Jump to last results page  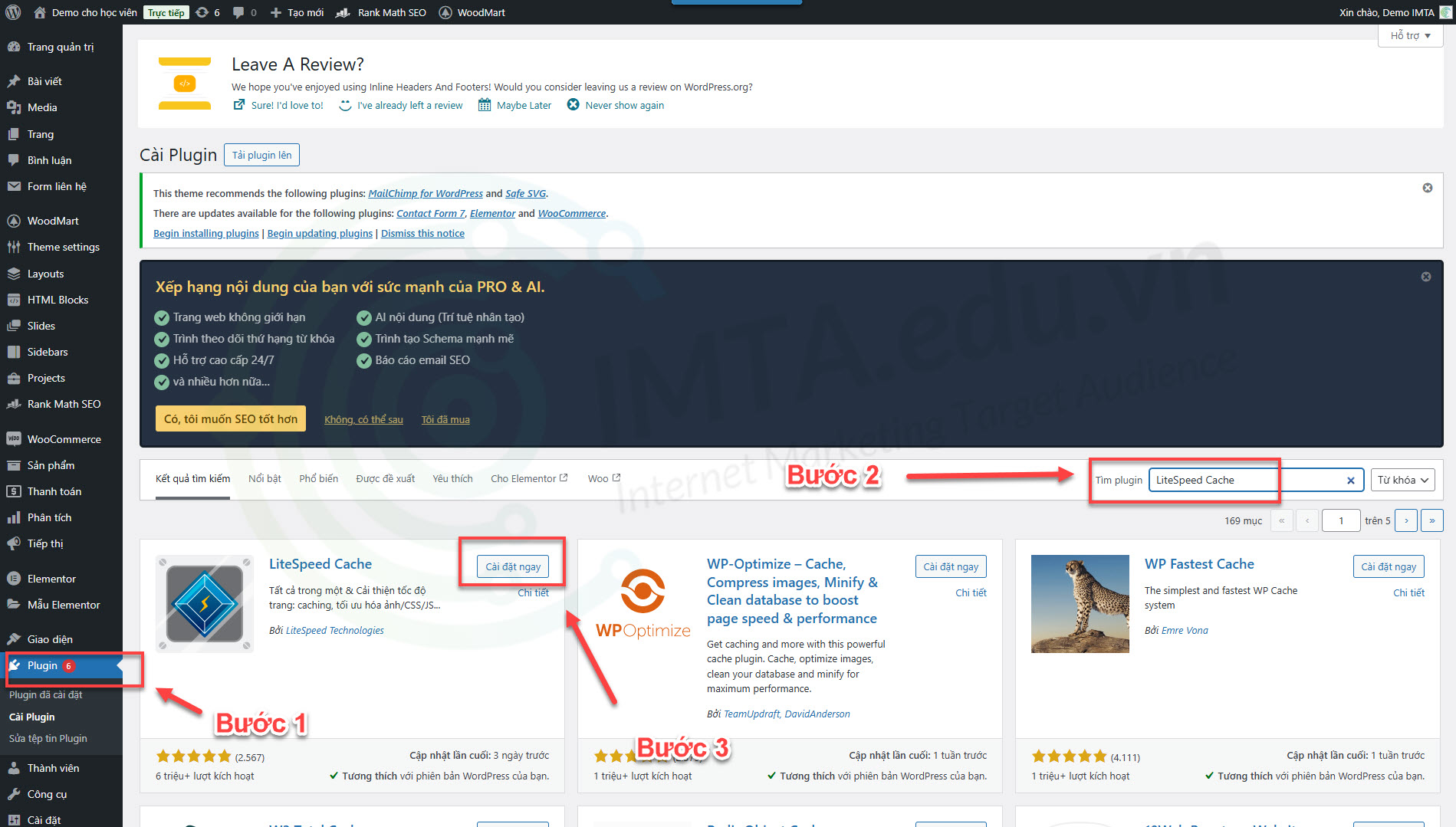1431,520
